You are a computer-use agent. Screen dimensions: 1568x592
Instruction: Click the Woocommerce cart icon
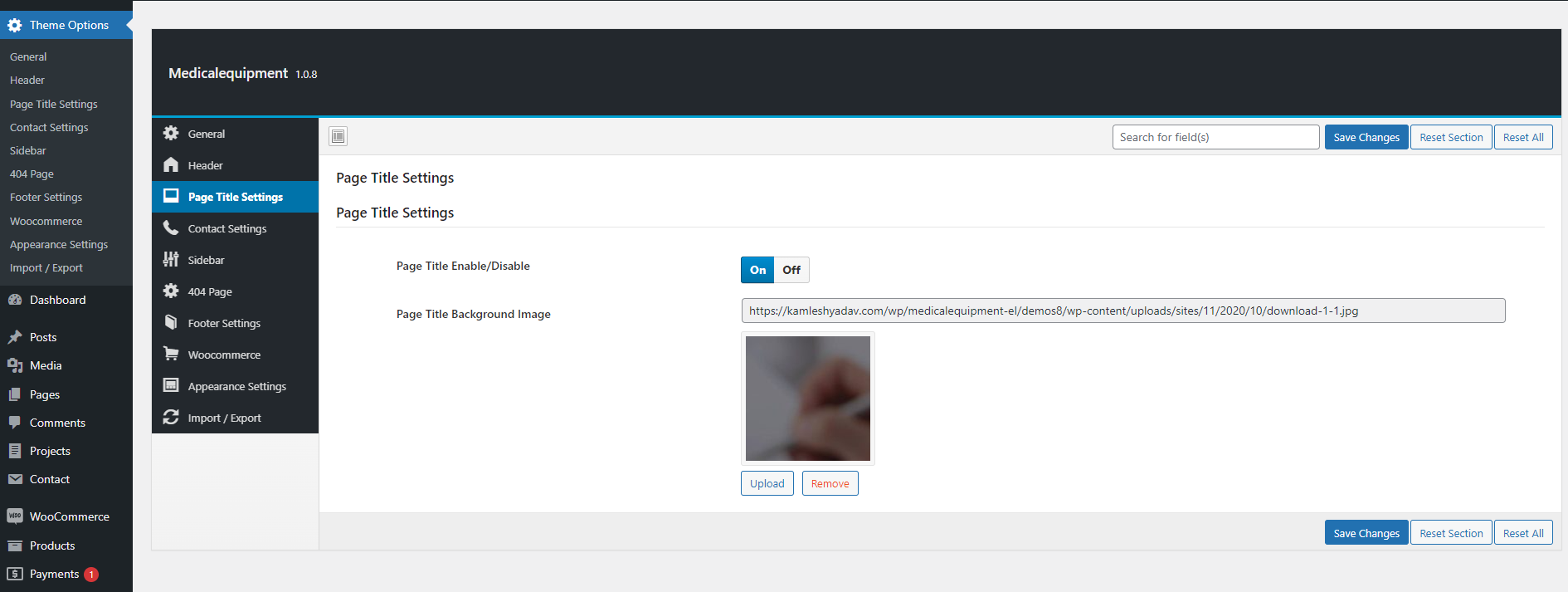pyautogui.click(x=171, y=355)
